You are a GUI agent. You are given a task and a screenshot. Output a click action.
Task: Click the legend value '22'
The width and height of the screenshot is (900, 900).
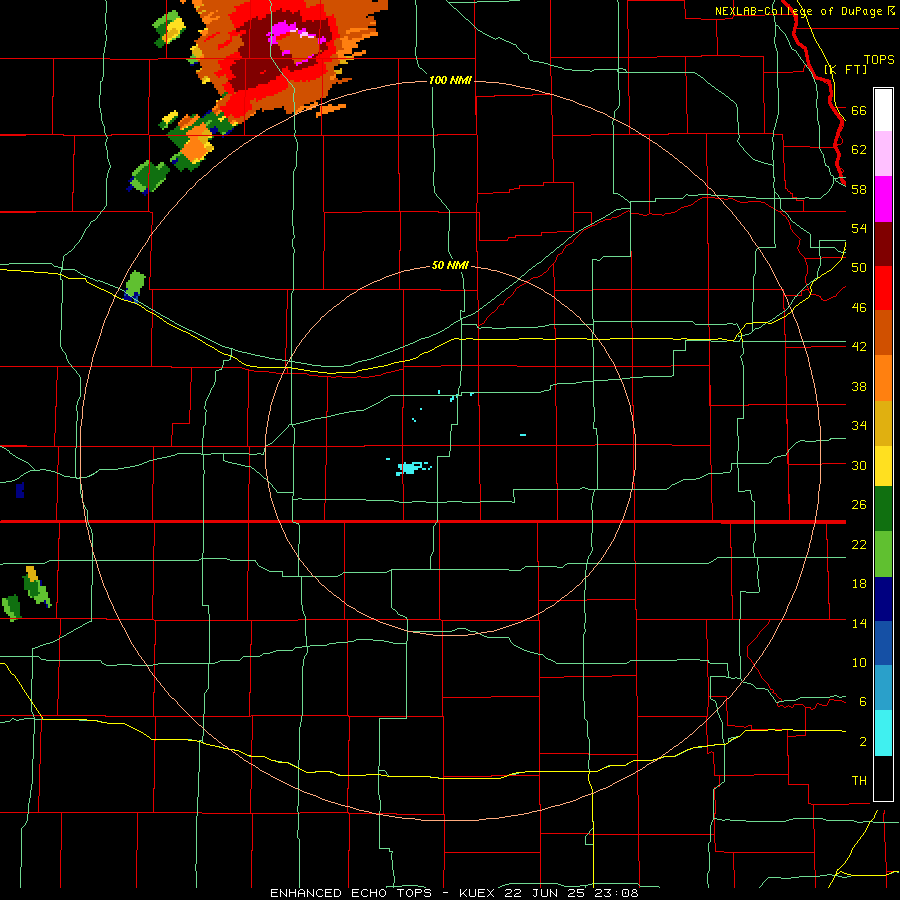(859, 544)
